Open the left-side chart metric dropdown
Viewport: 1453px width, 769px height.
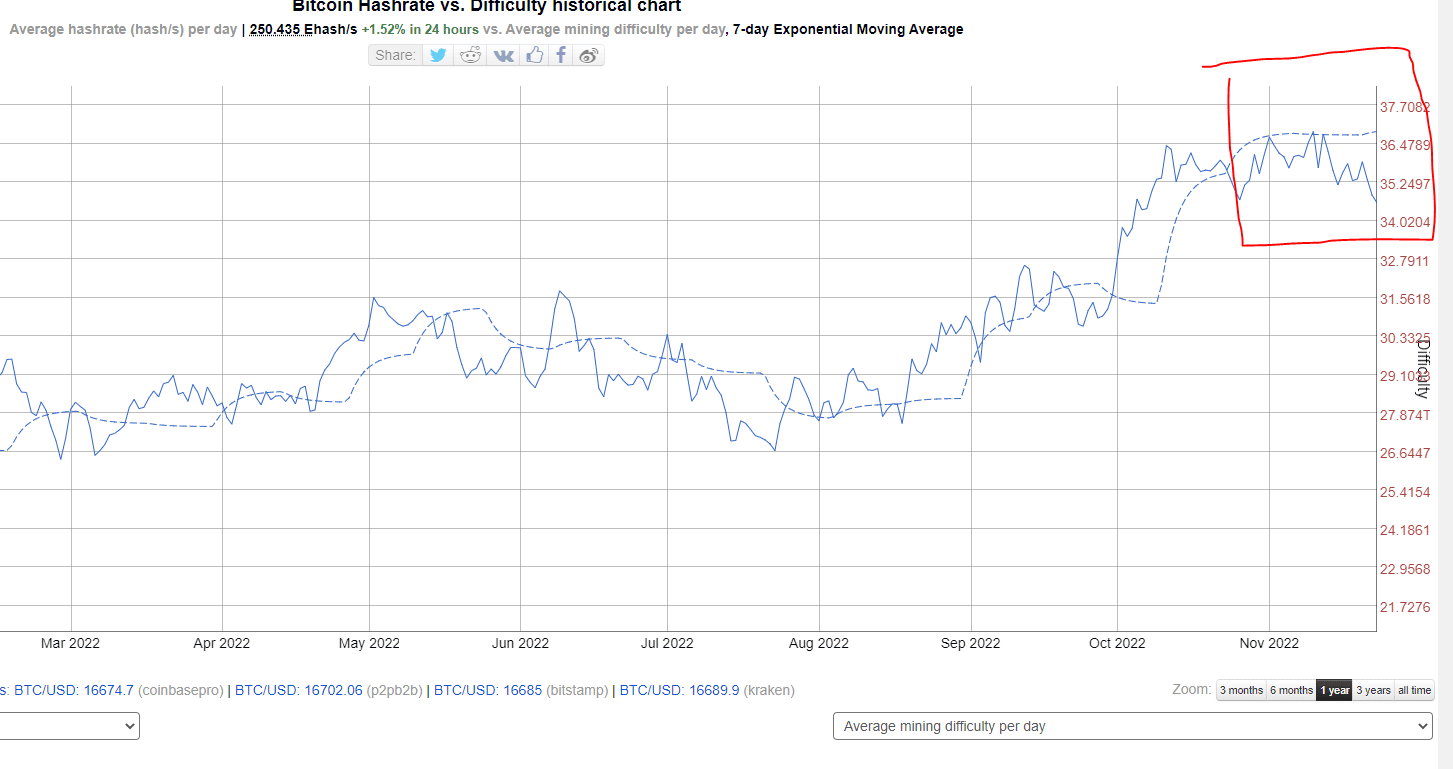[x=68, y=726]
